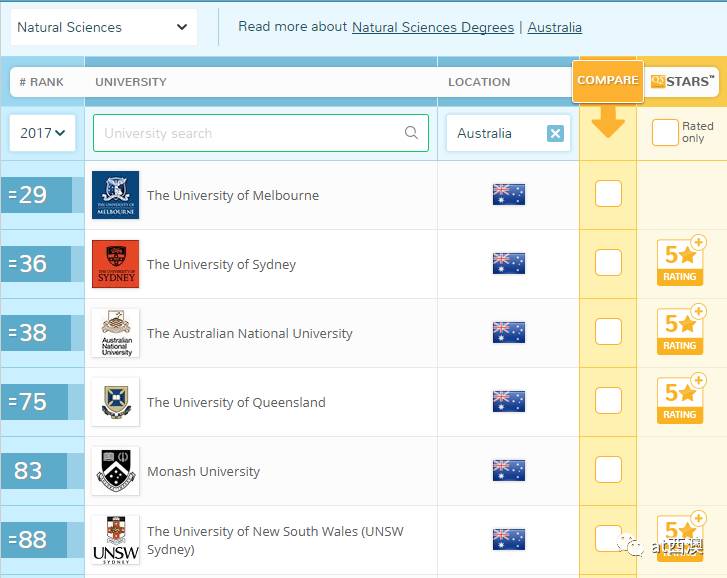Expand plus icon on Queensland rating badge
Viewport: 727px width, 578px height.
(698, 381)
